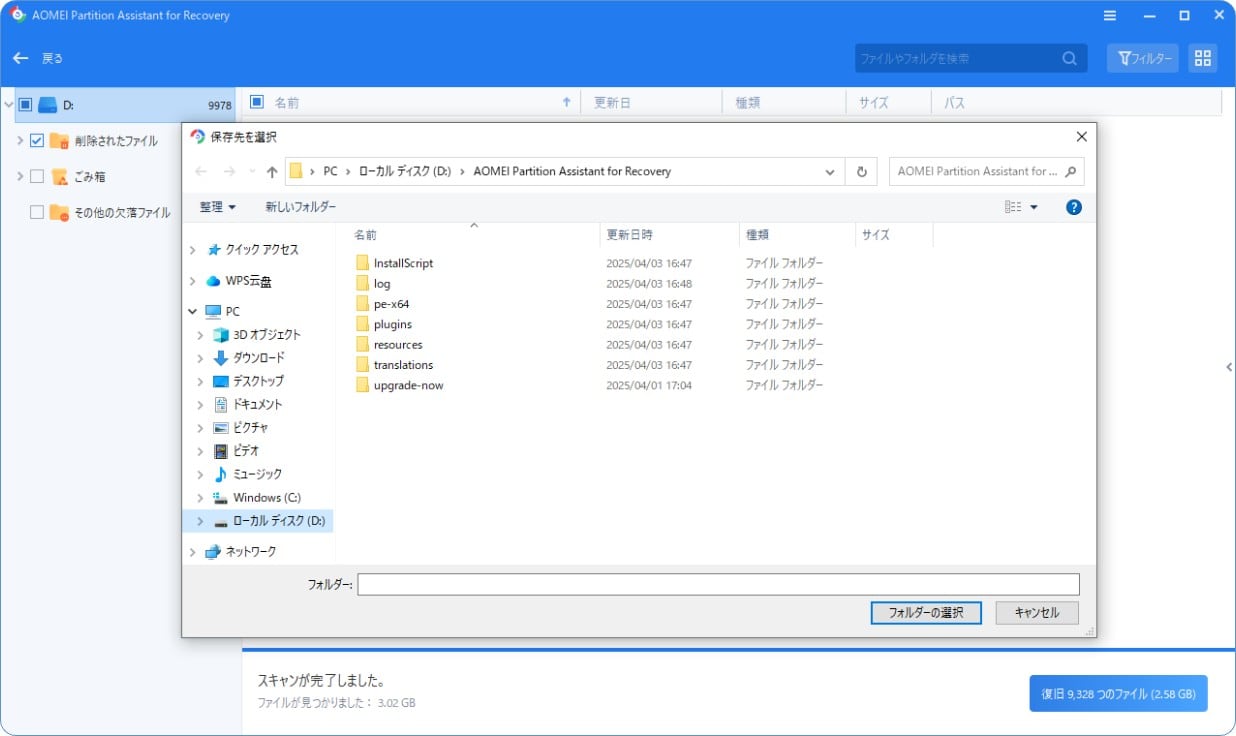The height and width of the screenshot is (736, 1236).
Task: Click the help question mark icon
Action: (1074, 207)
